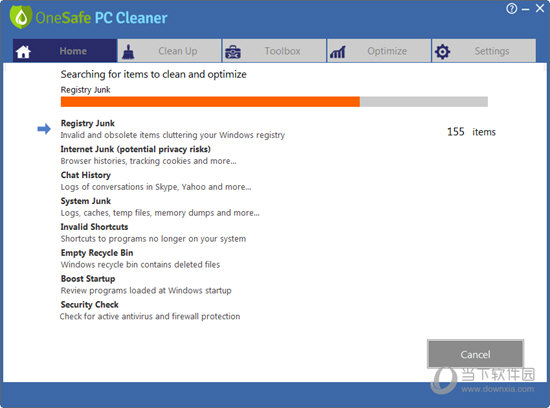Close the OneSafe PC Cleaner window
This screenshot has height=408, width=550.
tap(540, 8)
